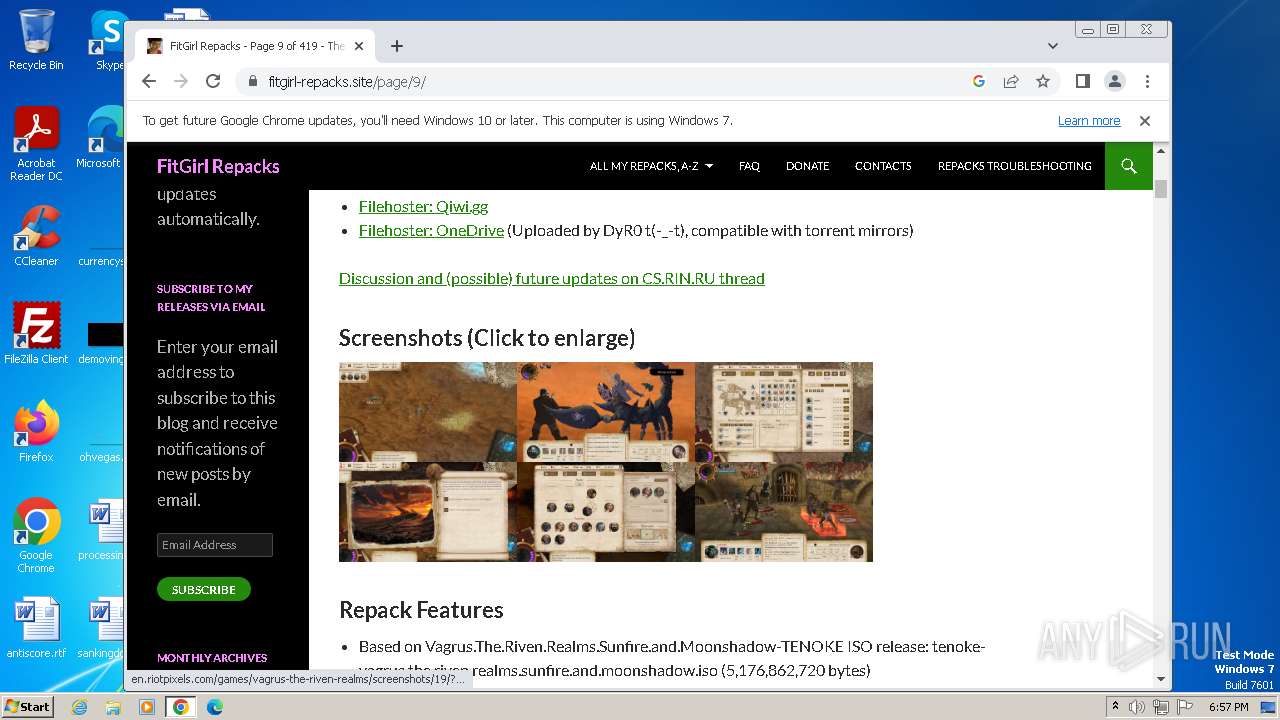Enlarge the top-left desert map screenshot
This screenshot has width=1280, height=720.
[428, 412]
